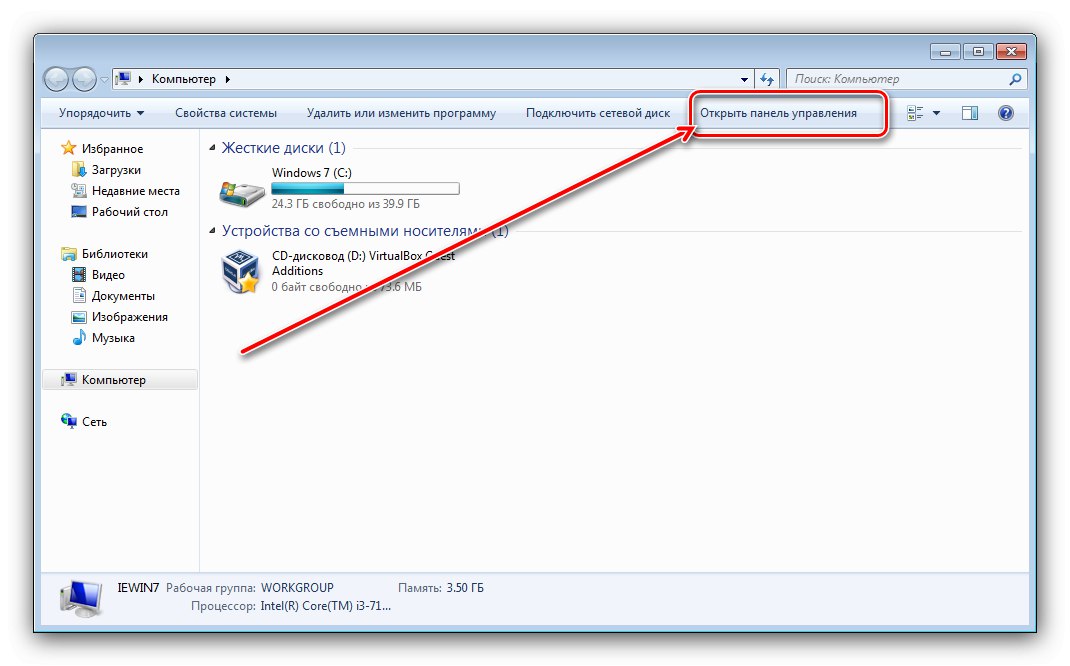Click Подключить сетевой диск
1070x666 pixels.
click(x=601, y=113)
